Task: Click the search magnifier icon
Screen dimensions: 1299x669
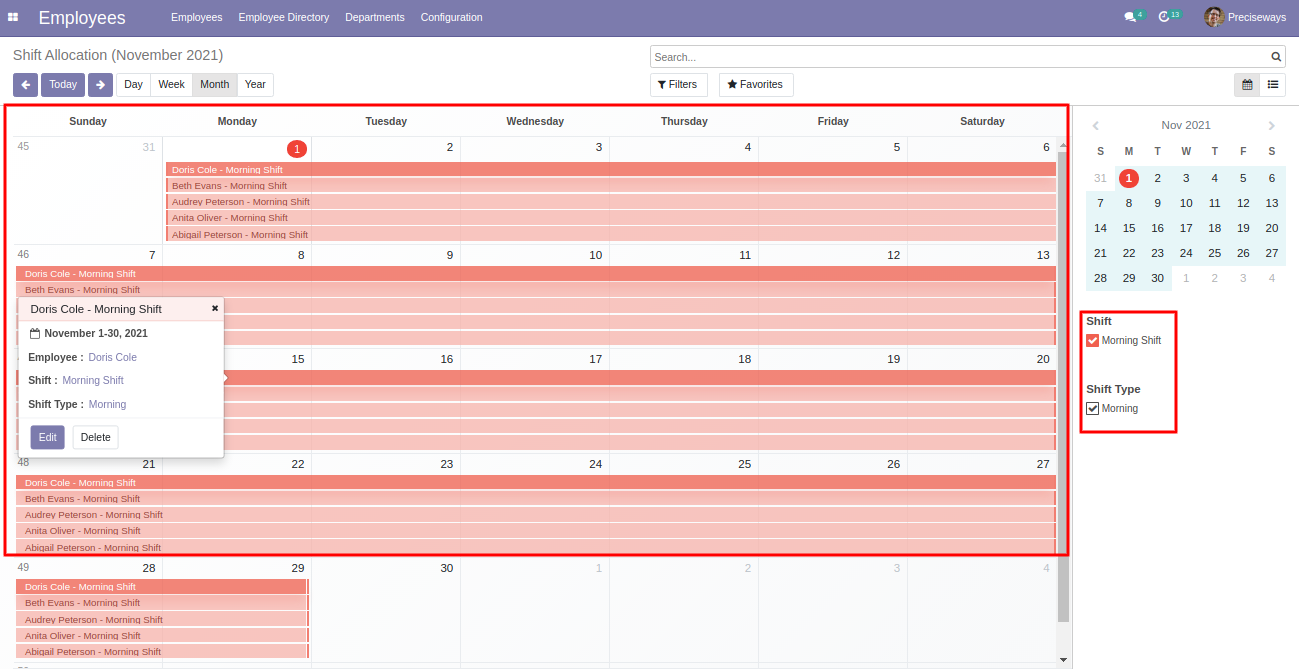Action: 1276,57
